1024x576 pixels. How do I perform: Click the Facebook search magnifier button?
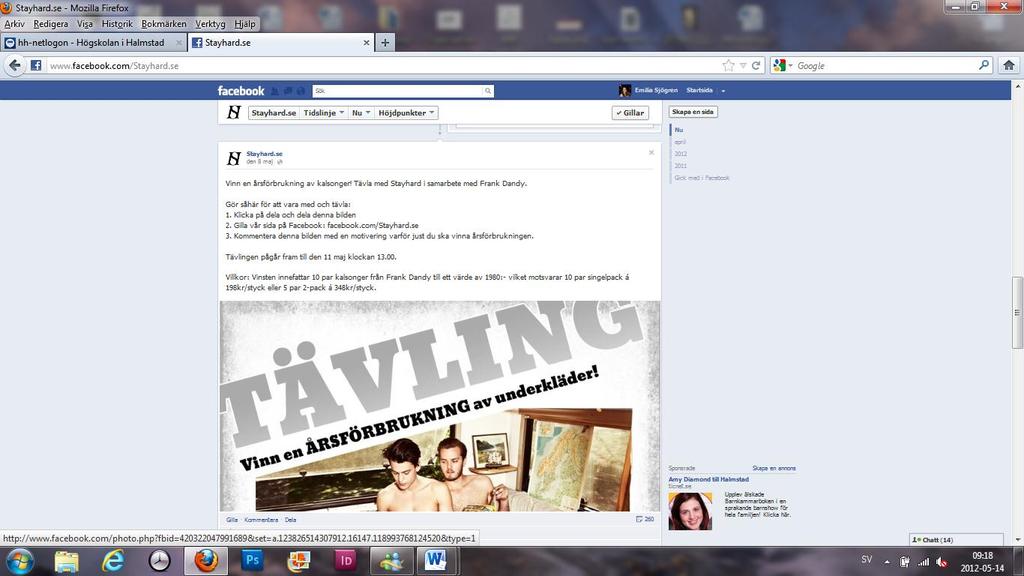click(487, 91)
